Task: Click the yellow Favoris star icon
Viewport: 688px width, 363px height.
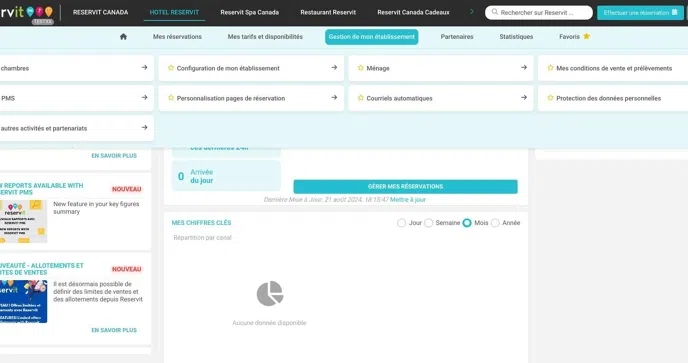Action: point(587,36)
